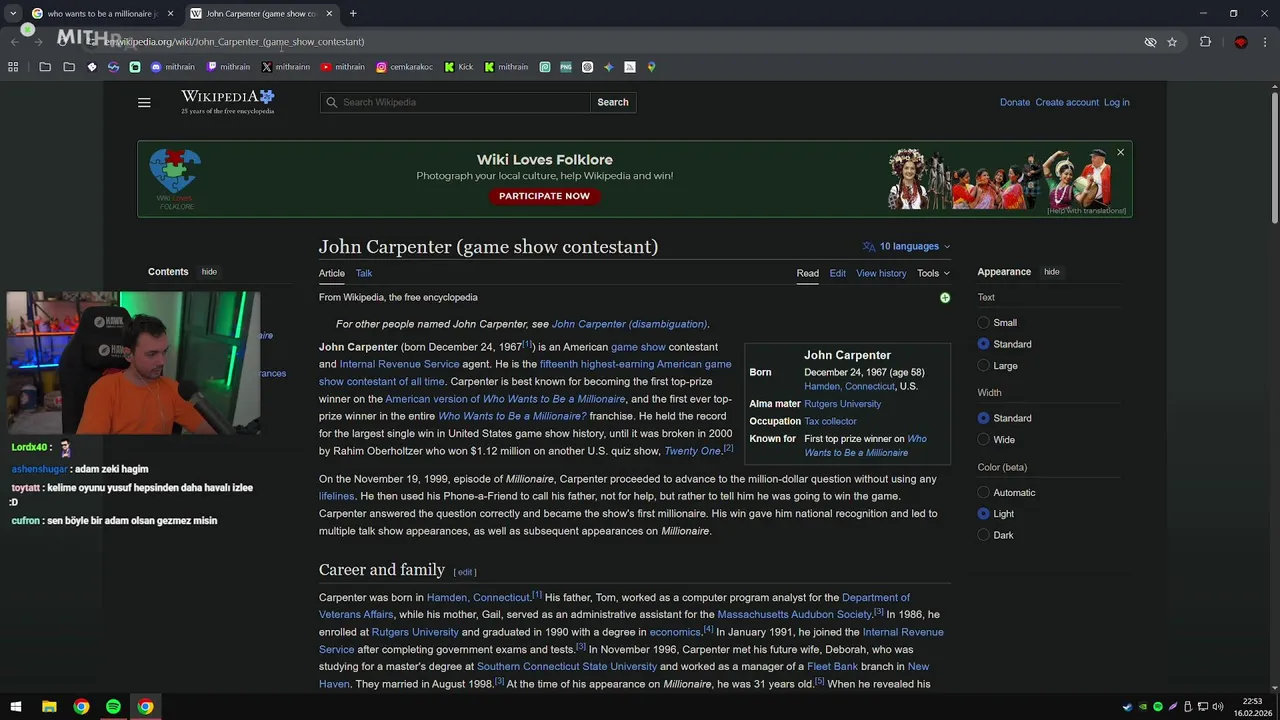Click the Steam icon in system tray
The width and height of the screenshot is (1280, 720).
coord(1128,707)
